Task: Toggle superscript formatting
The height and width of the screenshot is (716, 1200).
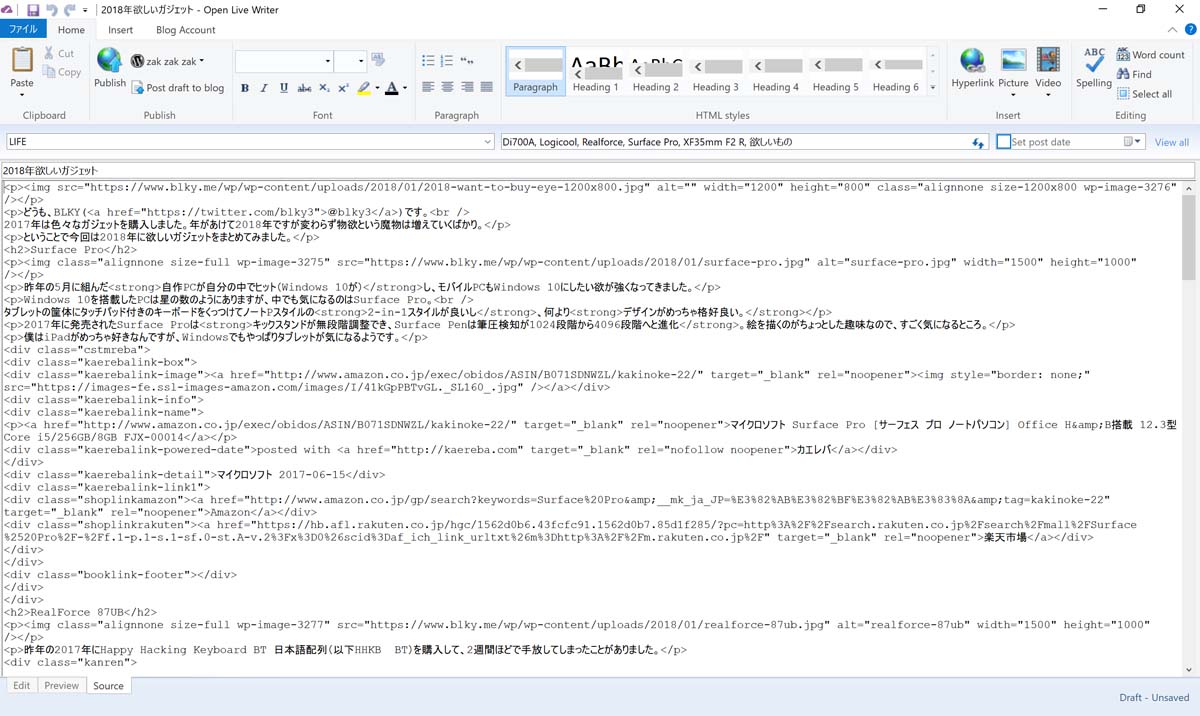Action: point(343,88)
